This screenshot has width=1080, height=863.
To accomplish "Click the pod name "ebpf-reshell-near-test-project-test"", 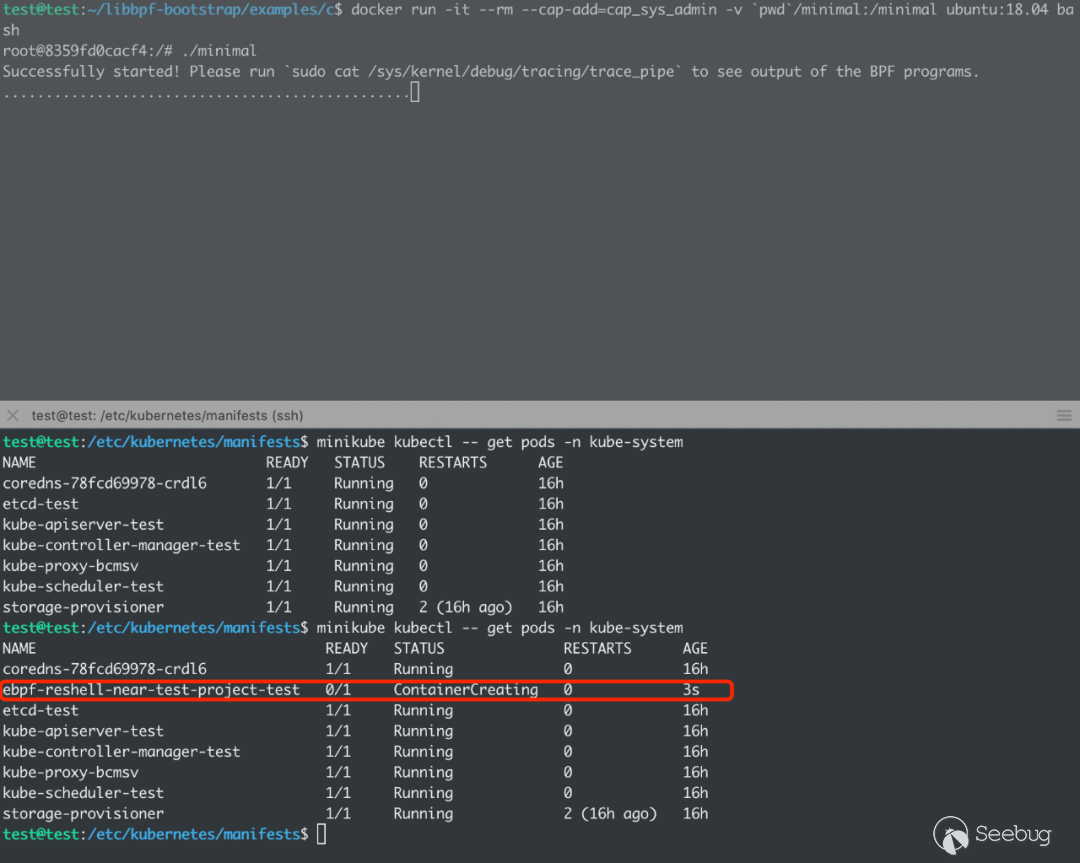I will pyautogui.click(x=151, y=690).
